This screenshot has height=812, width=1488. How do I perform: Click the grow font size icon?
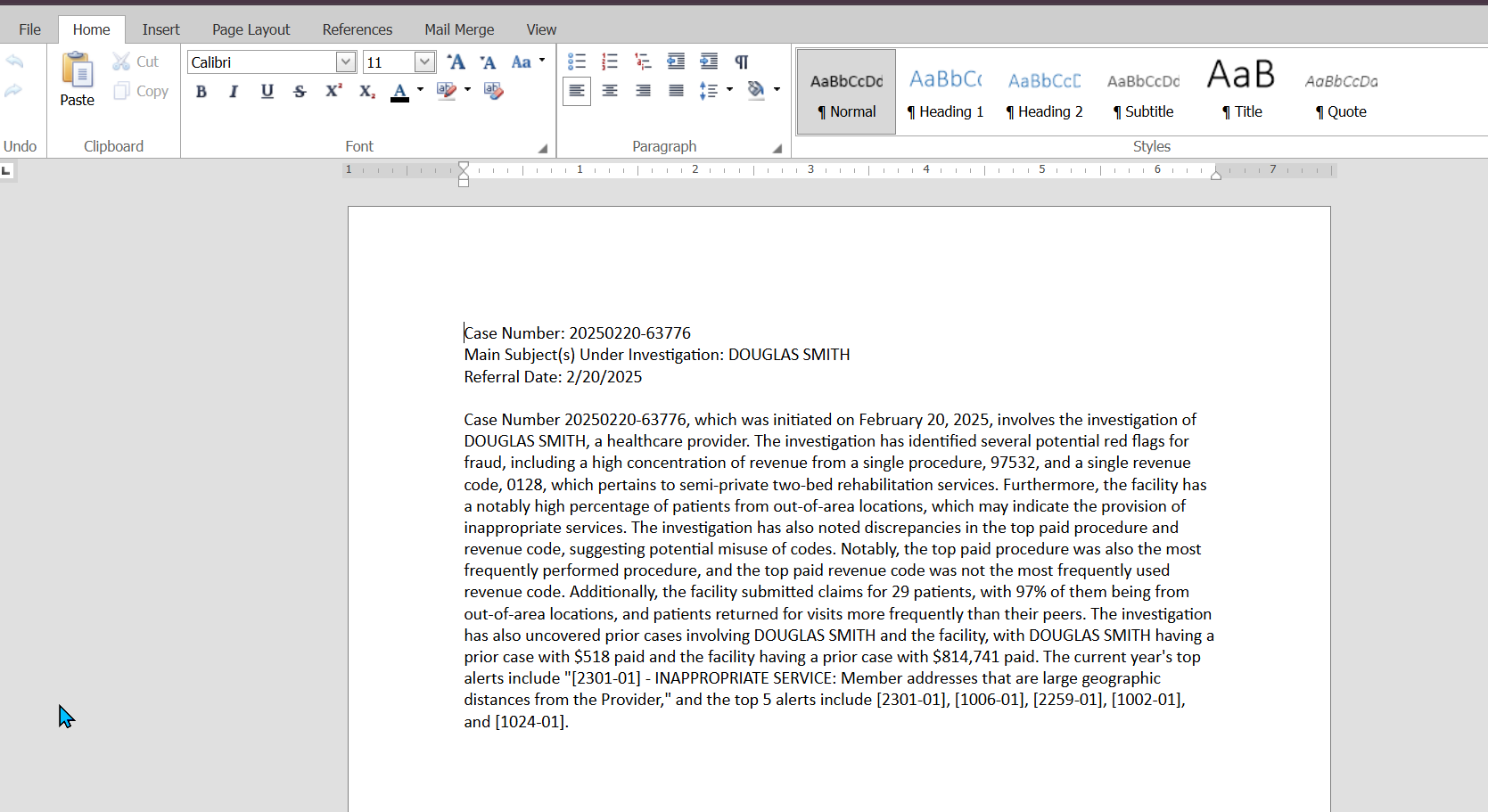coord(456,62)
